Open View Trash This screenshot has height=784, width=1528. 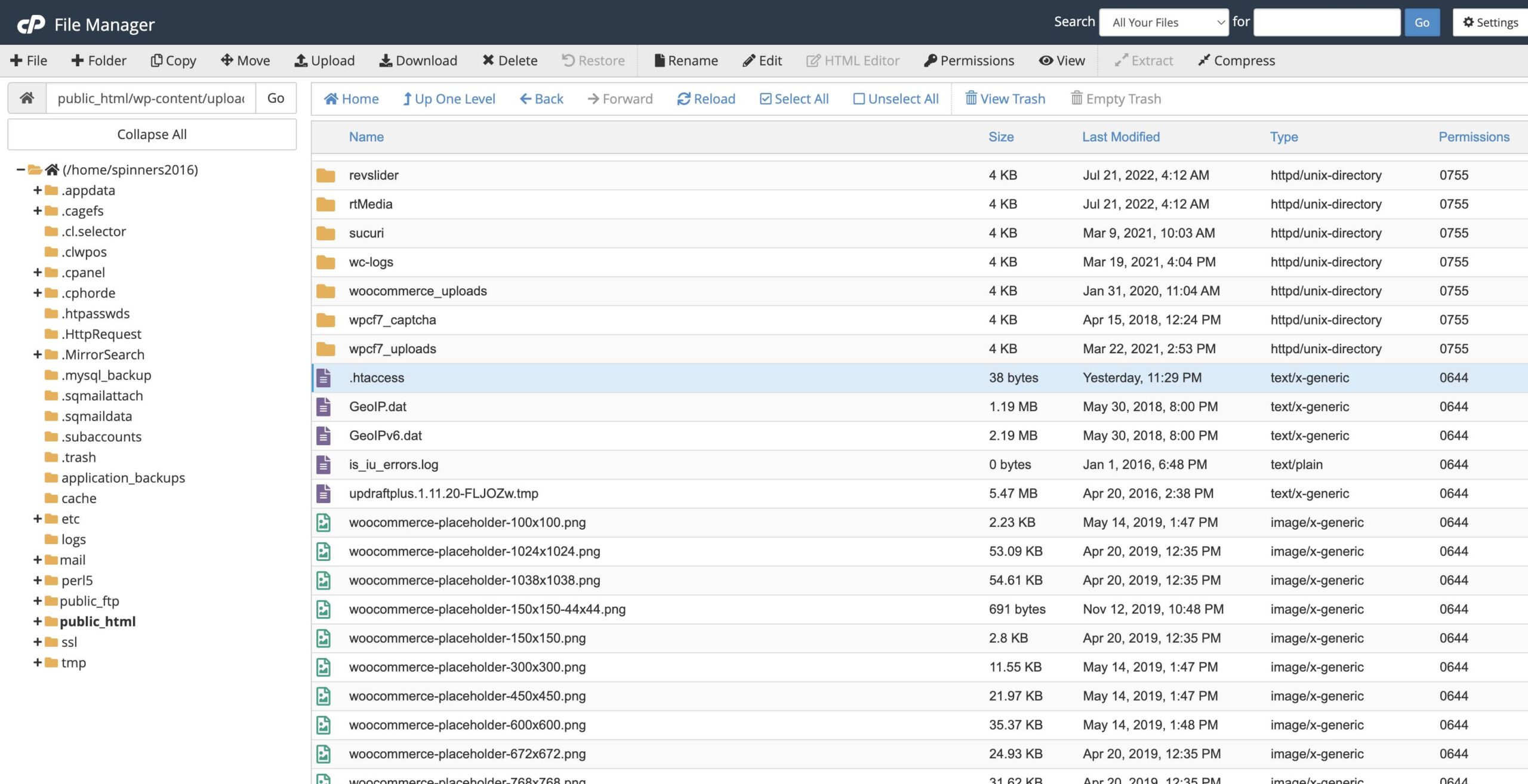click(x=1005, y=98)
